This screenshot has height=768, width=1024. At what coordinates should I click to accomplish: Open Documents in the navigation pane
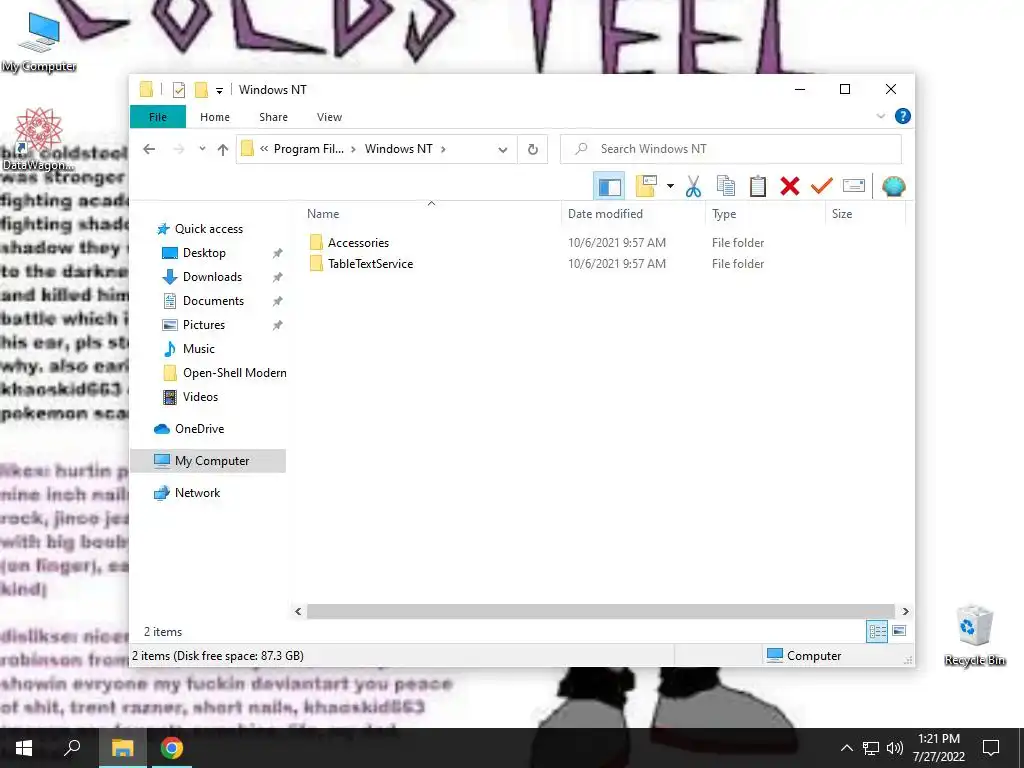213,301
